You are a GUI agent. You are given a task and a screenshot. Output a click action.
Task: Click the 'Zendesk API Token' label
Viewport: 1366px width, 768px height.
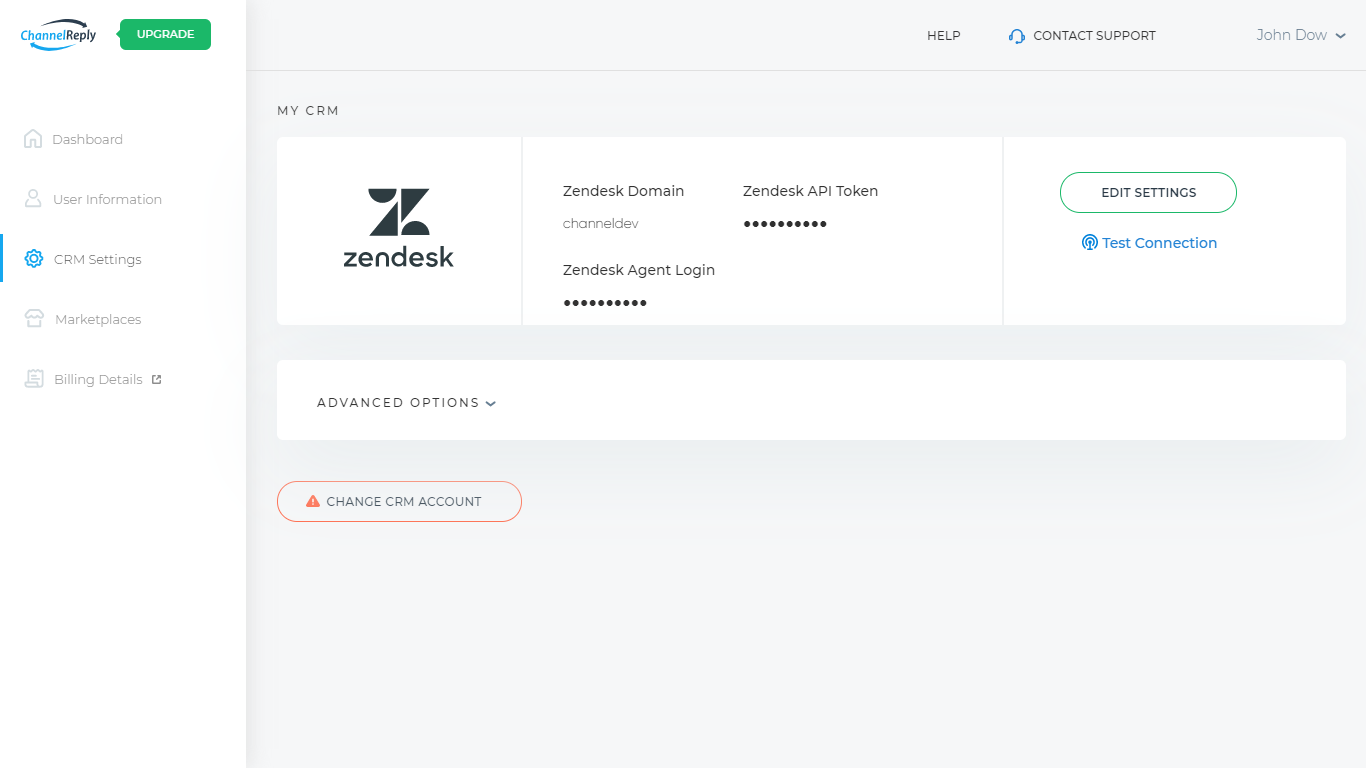coord(811,190)
